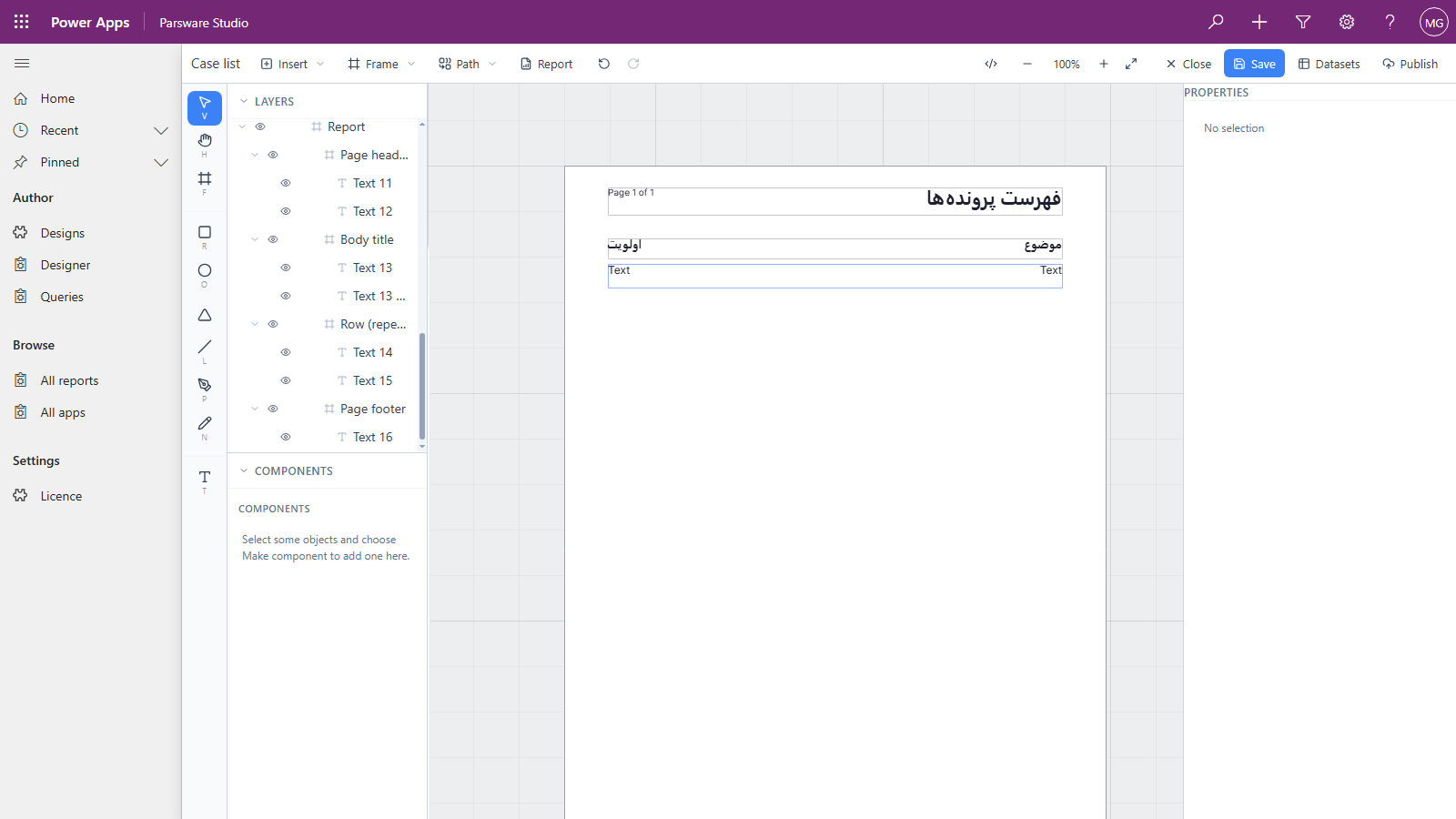
Task: Open the code view icon
Action: click(991, 64)
